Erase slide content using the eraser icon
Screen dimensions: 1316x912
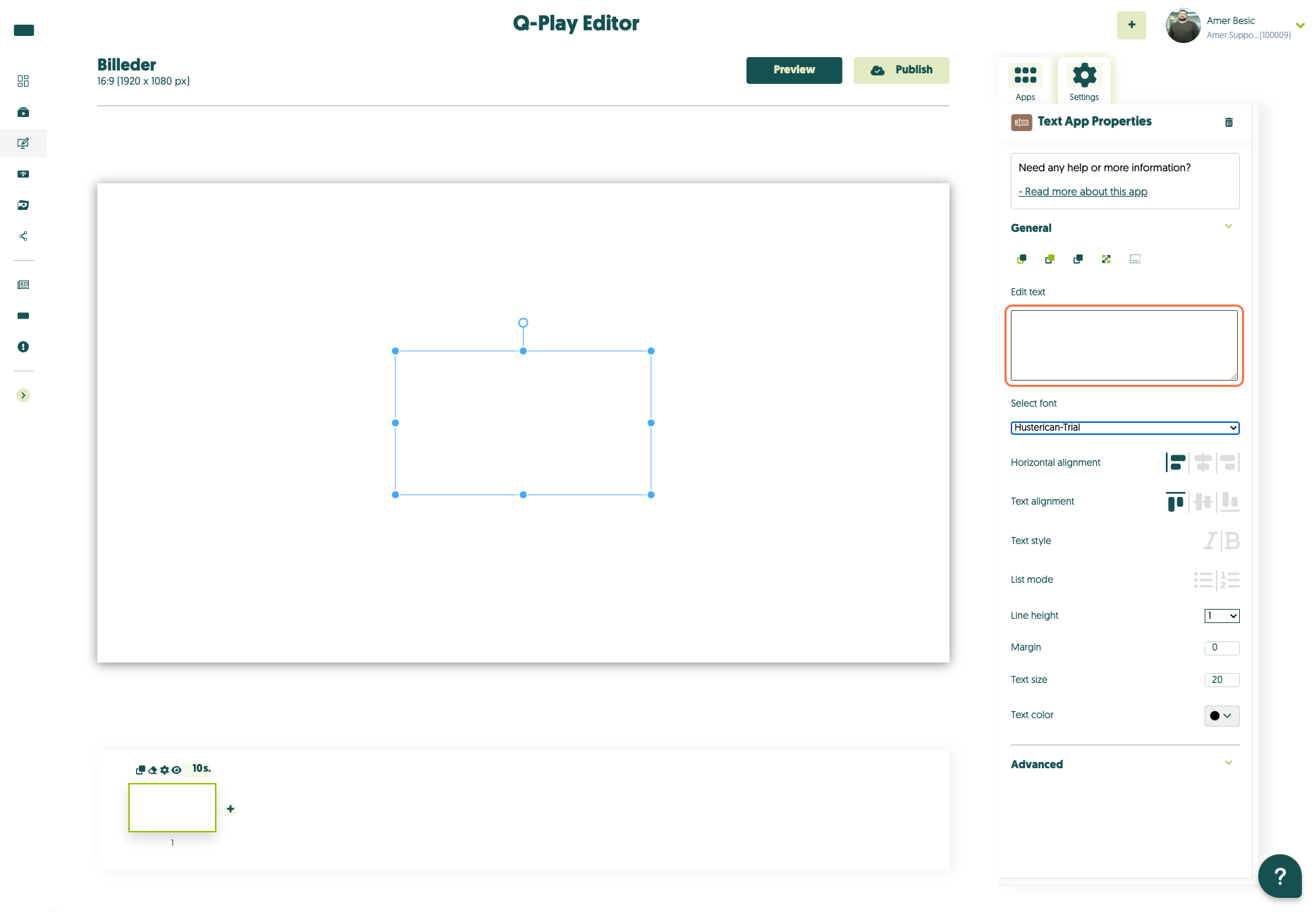coord(152,770)
